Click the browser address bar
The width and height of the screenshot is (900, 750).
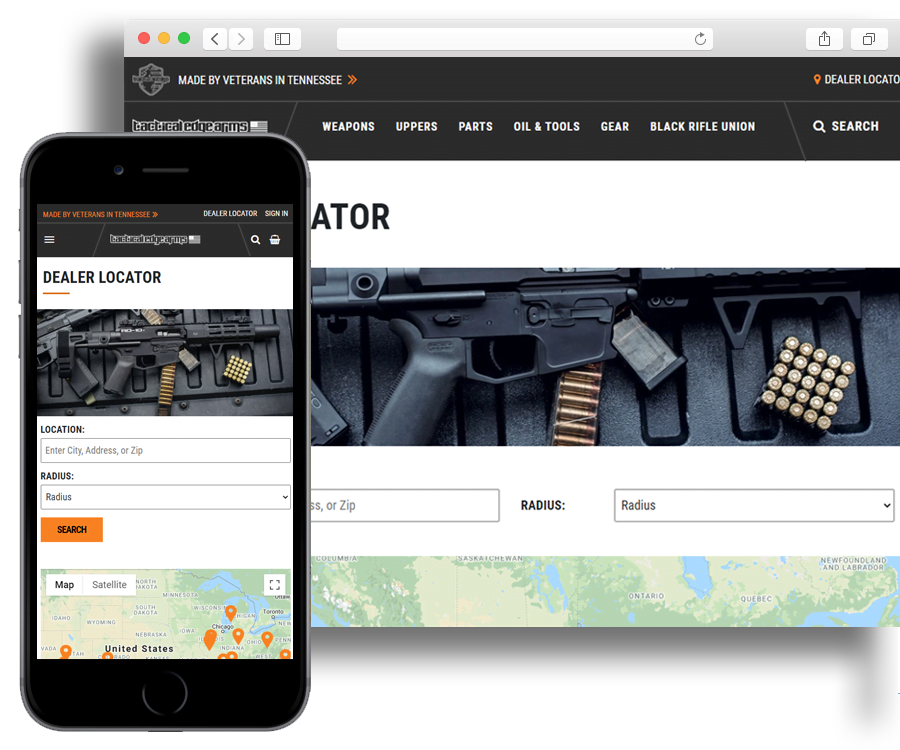coord(525,39)
